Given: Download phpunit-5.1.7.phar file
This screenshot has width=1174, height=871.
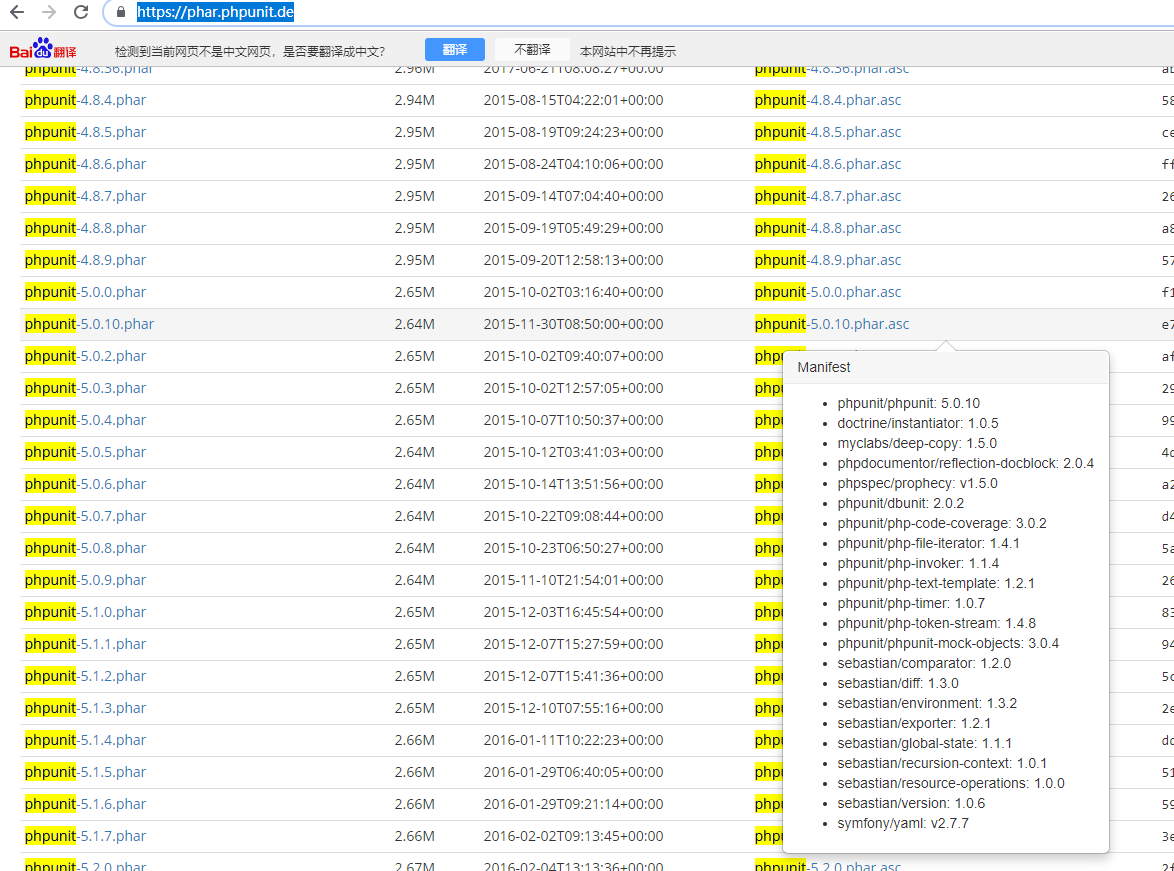Looking at the screenshot, I should tap(85, 836).
